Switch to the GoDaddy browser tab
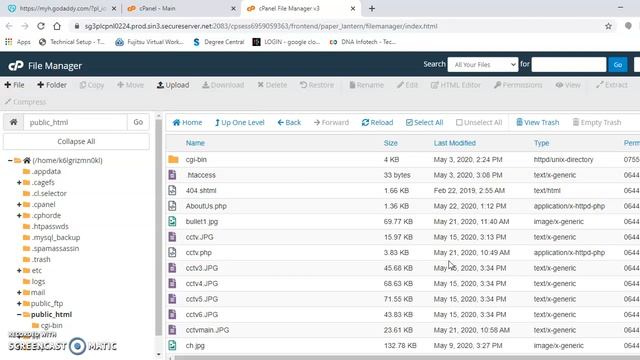This screenshot has width=640, height=360. [61, 8]
